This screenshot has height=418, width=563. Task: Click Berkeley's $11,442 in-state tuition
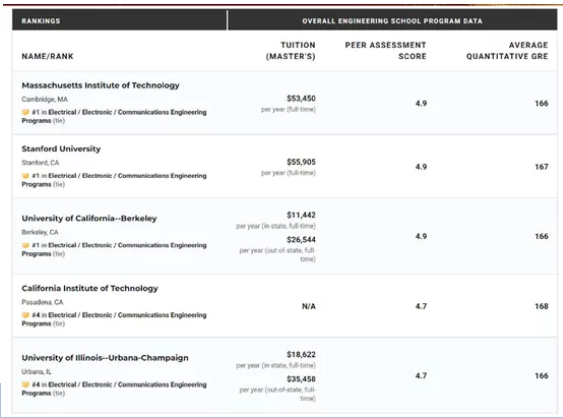pos(301,215)
